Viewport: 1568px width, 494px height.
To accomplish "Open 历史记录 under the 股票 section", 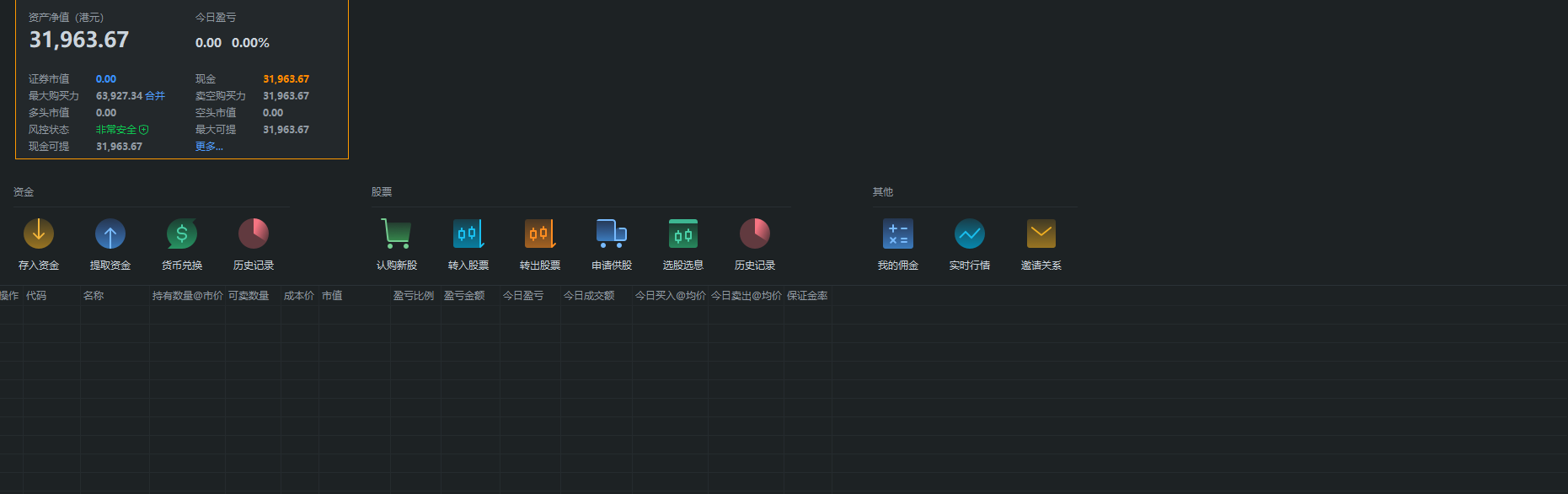I will [x=755, y=234].
